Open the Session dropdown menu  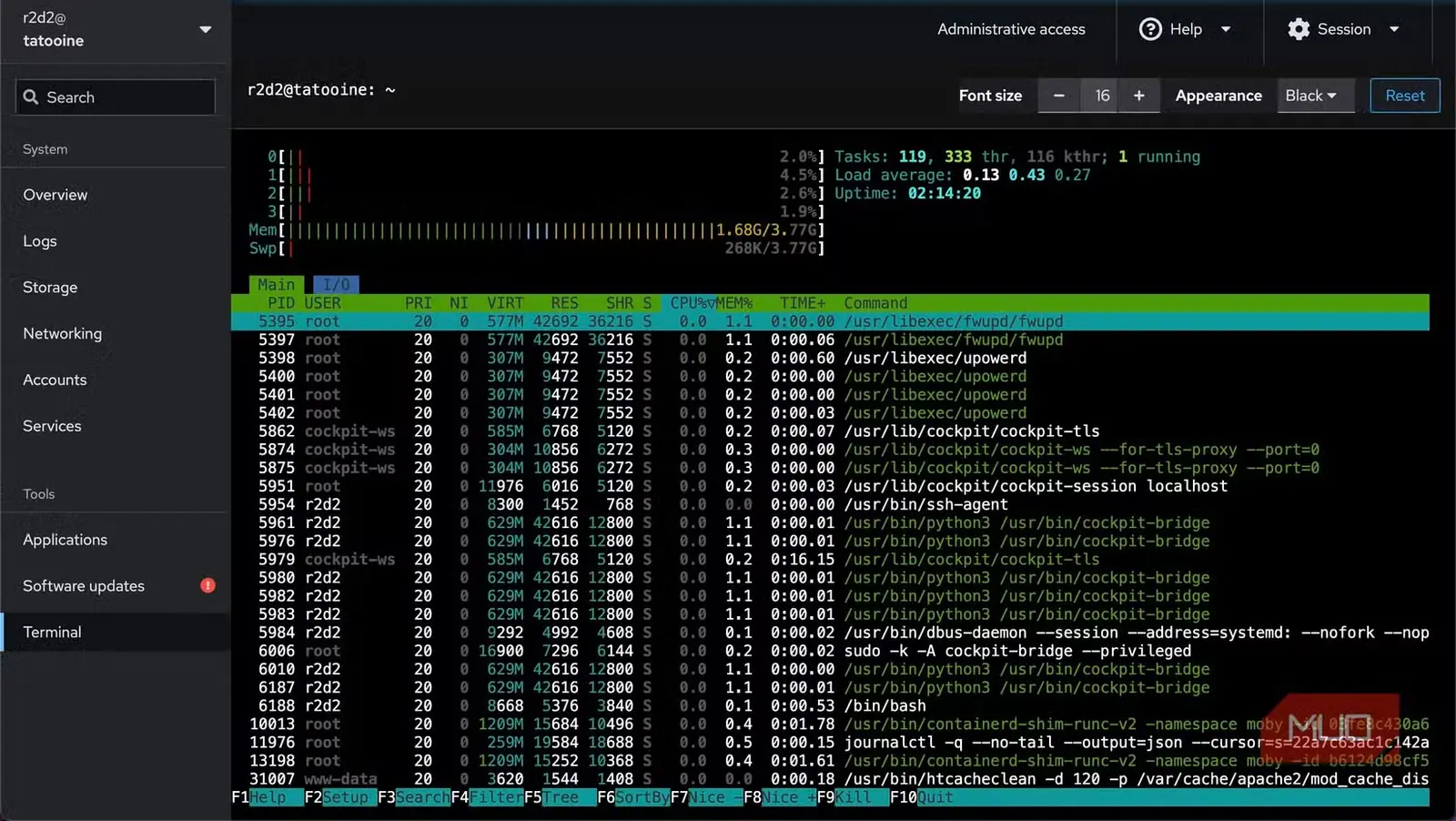[x=1346, y=29]
